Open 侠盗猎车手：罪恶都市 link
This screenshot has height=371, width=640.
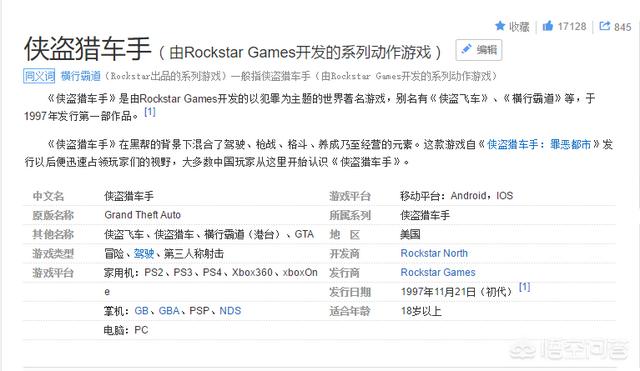pyautogui.click(x=539, y=144)
